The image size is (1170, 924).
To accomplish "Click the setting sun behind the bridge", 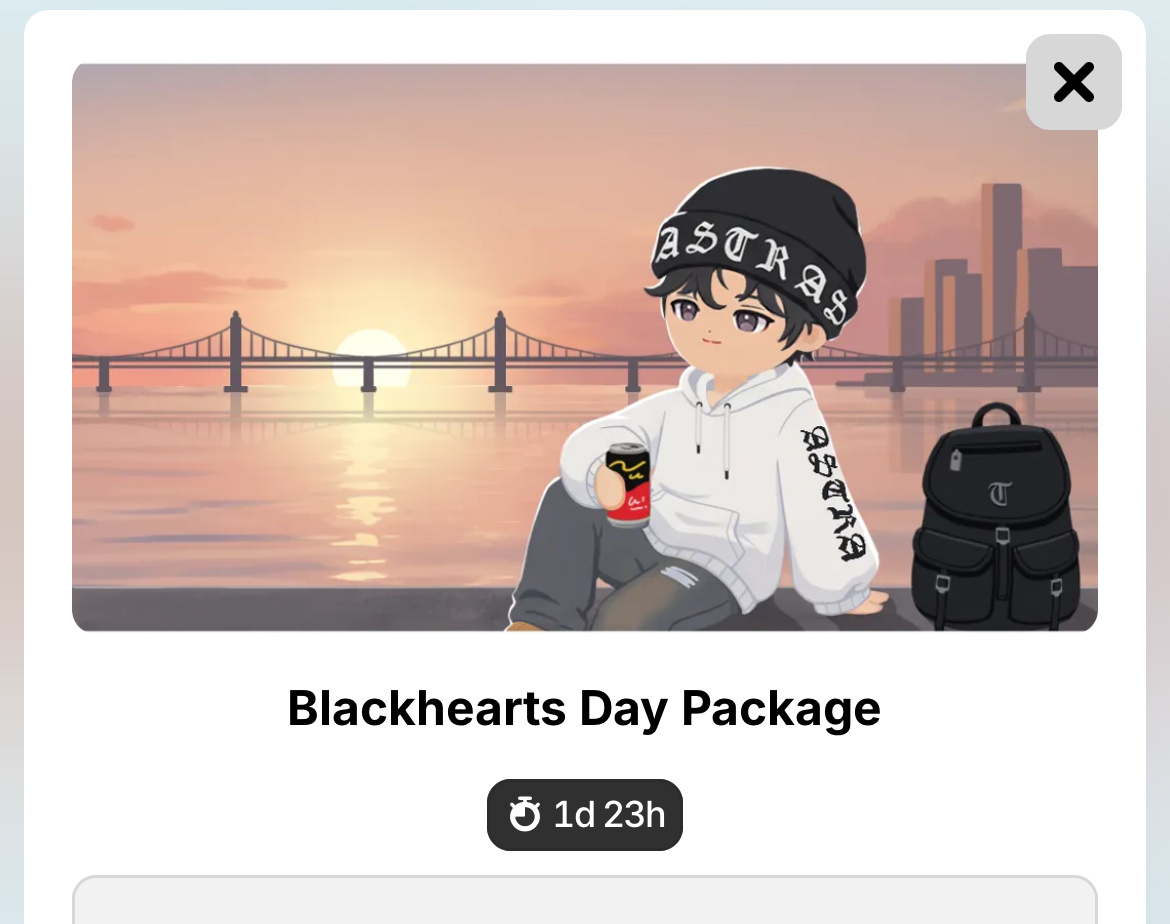I will pos(371,355).
